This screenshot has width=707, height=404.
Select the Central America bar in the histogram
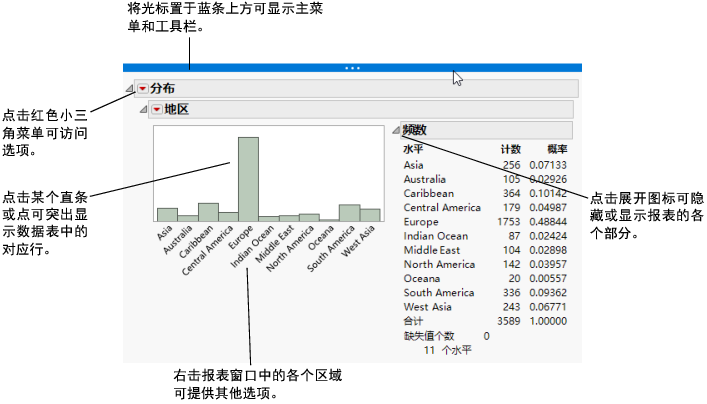[x=229, y=217]
